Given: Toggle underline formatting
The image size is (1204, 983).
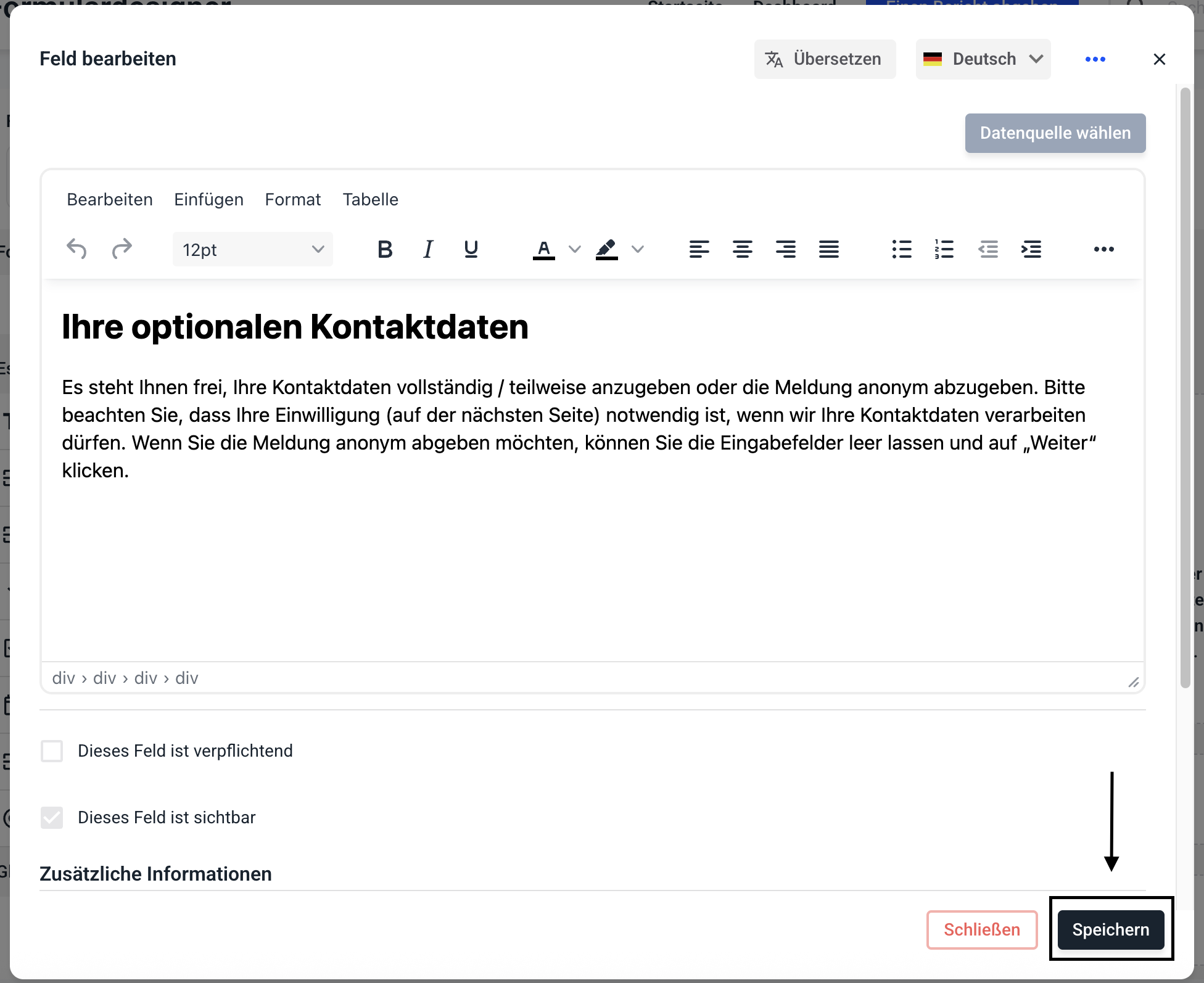Looking at the screenshot, I should click(471, 249).
